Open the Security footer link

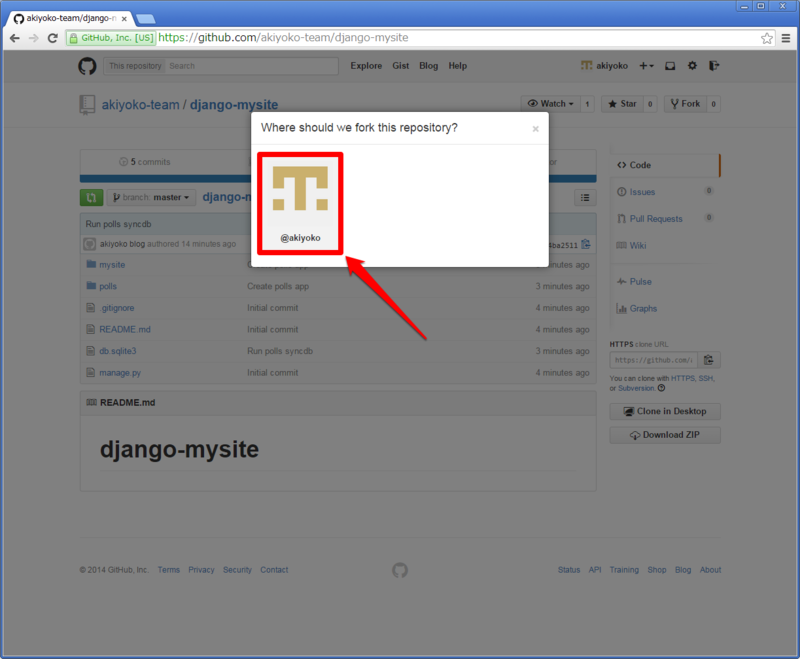point(237,570)
